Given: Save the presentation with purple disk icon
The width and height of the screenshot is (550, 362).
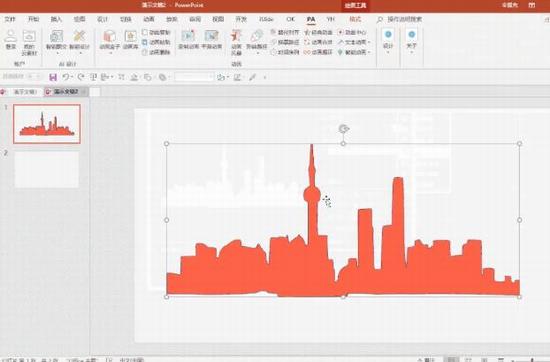Looking at the screenshot, I should click(x=53, y=77).
